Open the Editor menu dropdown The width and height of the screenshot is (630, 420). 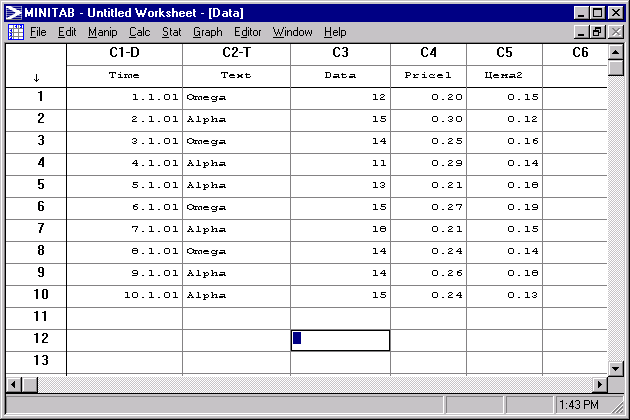247,32
